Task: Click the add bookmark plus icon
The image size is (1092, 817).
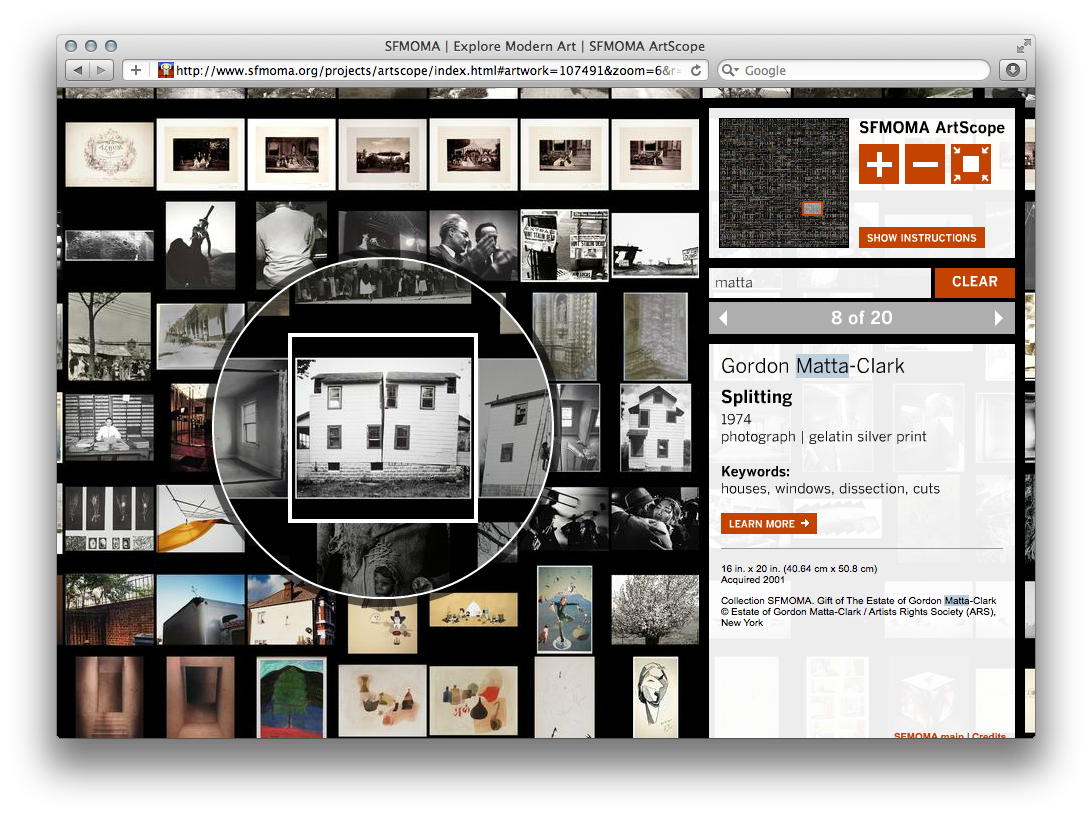Action: click(x=135, y=70)
